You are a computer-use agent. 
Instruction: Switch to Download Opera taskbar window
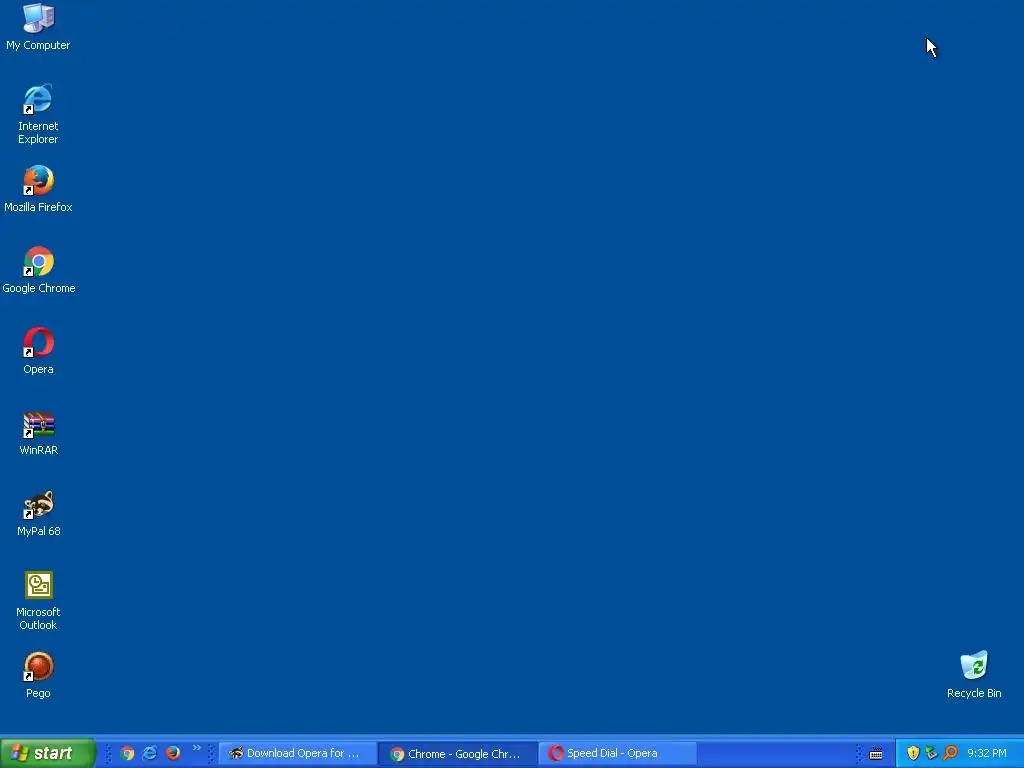pos(298,754)
